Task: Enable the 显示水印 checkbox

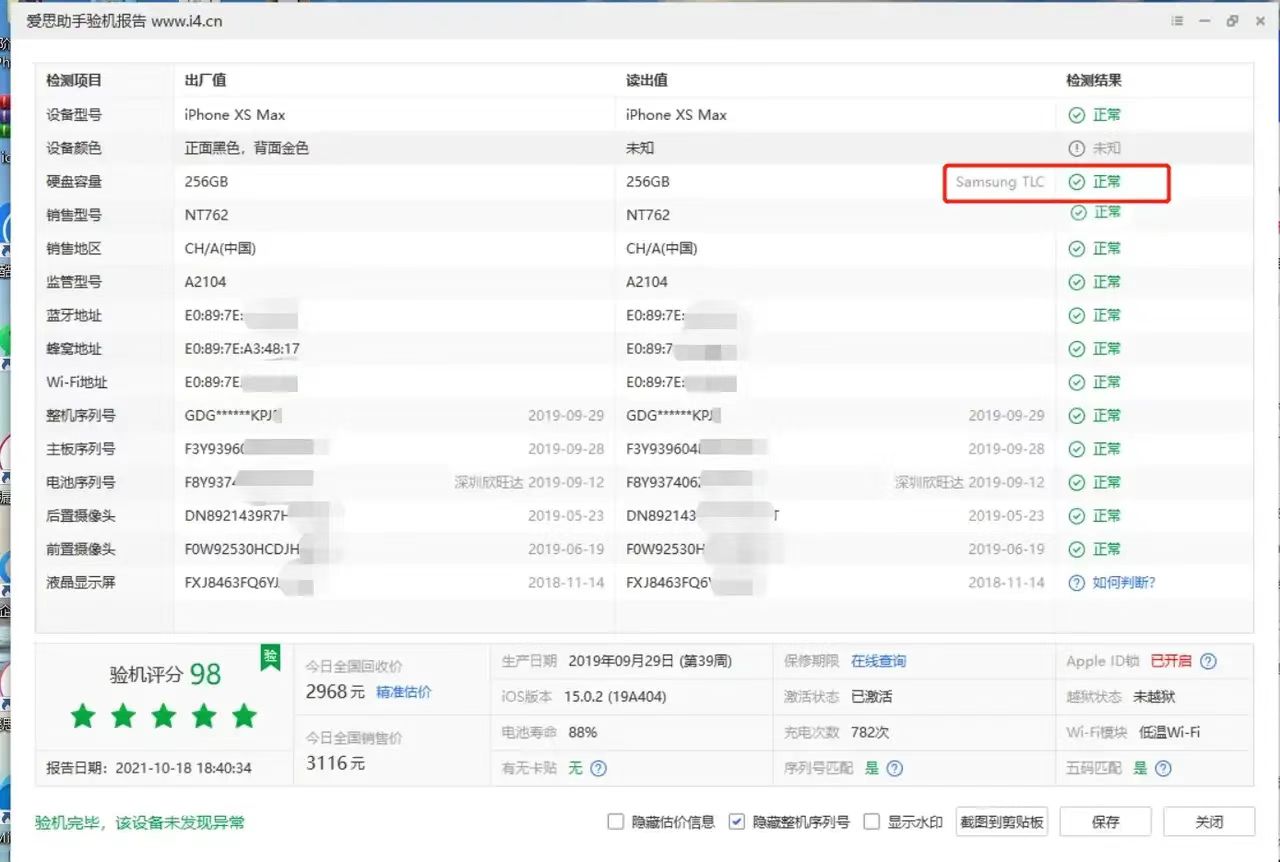Action: 872,822
